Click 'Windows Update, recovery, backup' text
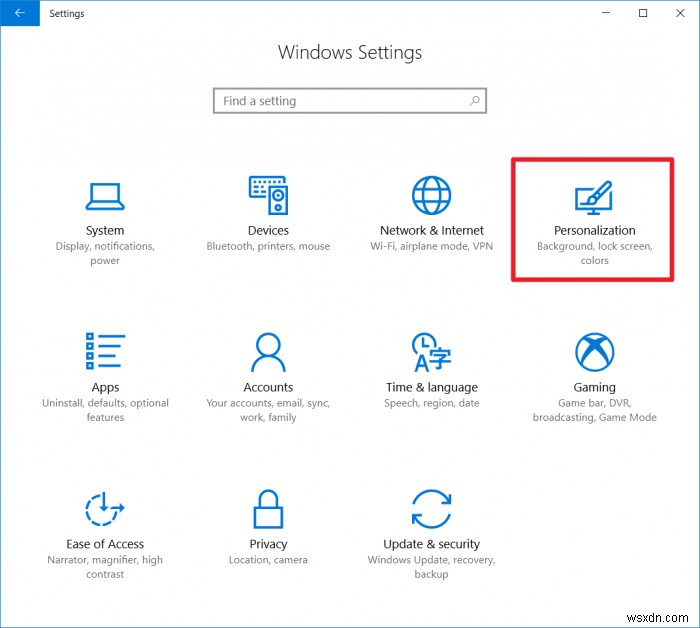Screen dimensions: 700x628 point(431,567)
